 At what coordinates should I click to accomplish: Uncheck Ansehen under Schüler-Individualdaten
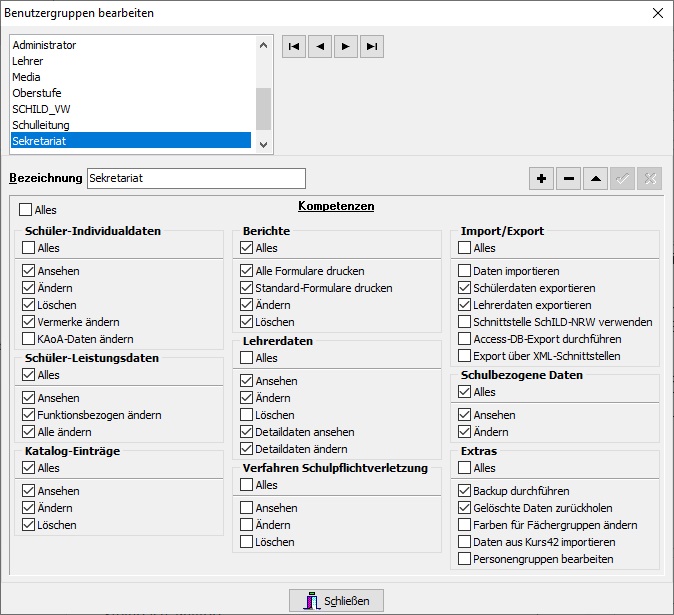tap(28, 271)
